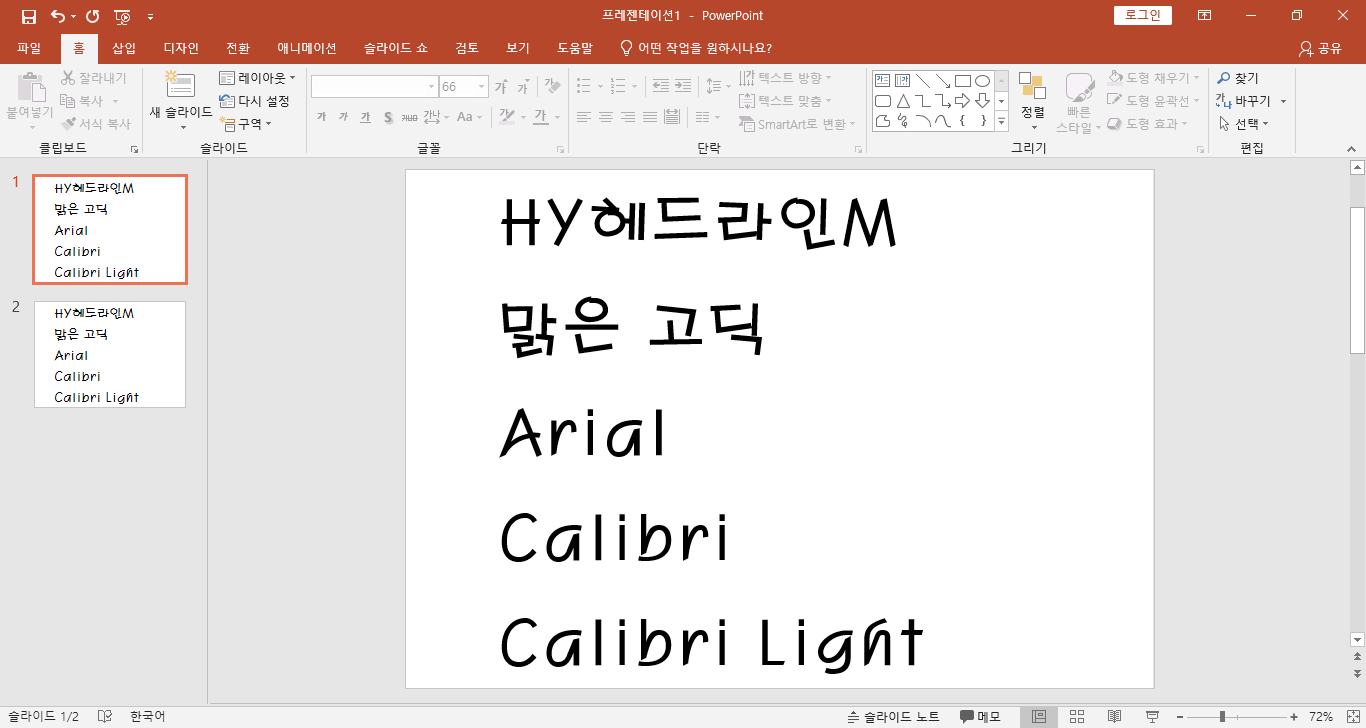Switch to the Design (디자인) tab
This screenshot has width=1366, height=728.
181,48
